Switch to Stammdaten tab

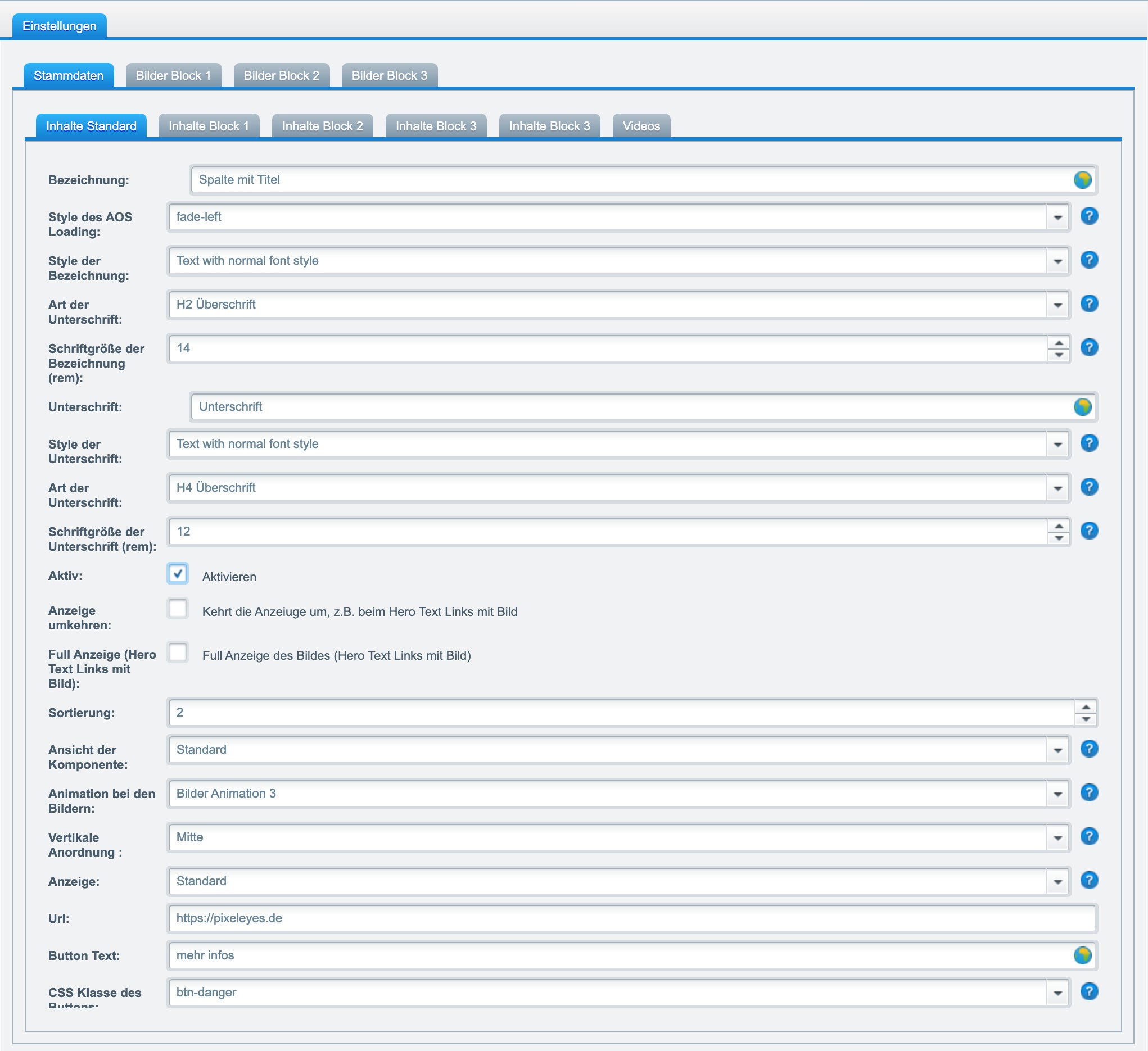point(69,75)
